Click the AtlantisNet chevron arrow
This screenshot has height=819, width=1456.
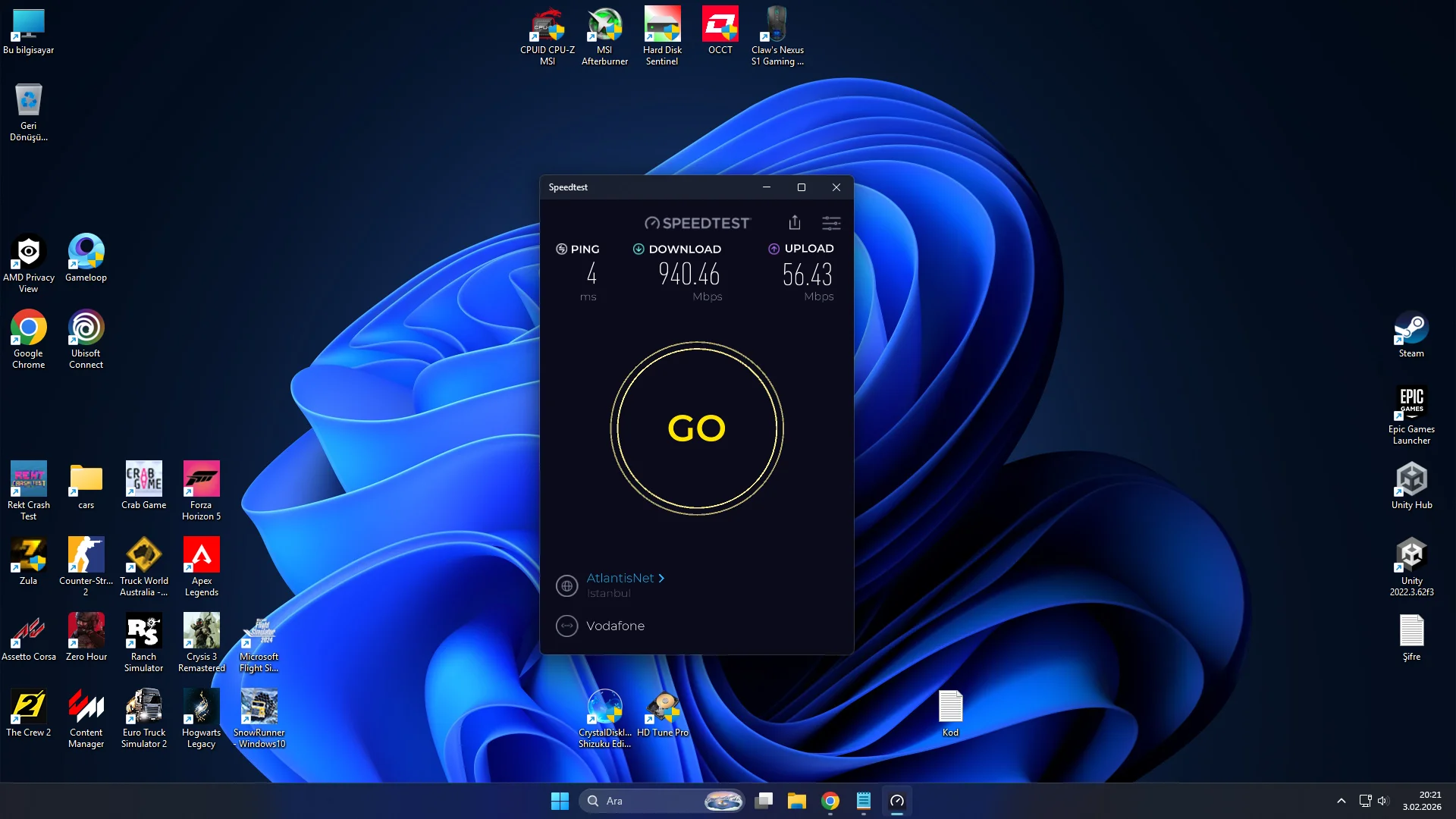coord(661,578)
